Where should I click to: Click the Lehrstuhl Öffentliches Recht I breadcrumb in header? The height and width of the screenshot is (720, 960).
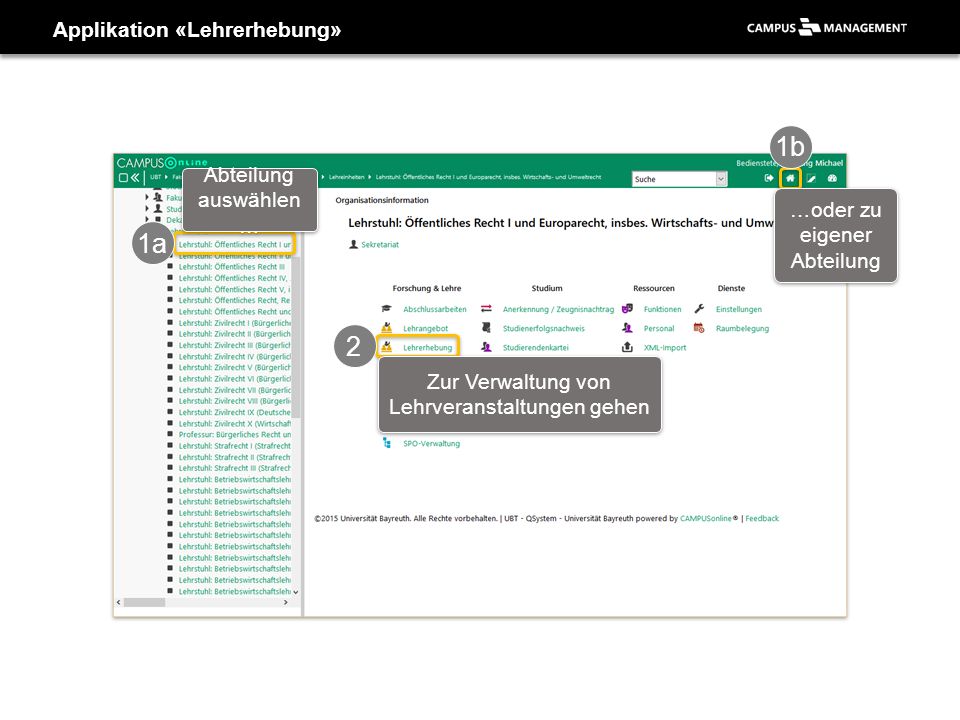tap(489, 177)
